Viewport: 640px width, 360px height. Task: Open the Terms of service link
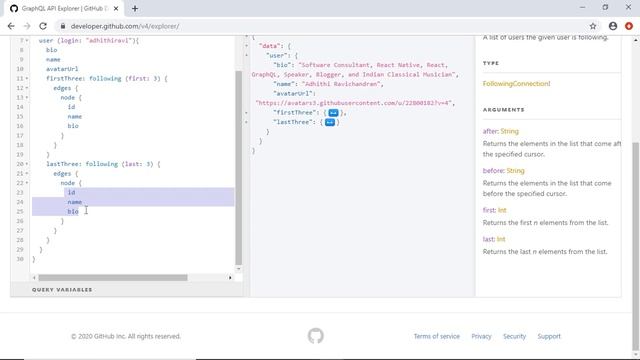click(436, 336)
